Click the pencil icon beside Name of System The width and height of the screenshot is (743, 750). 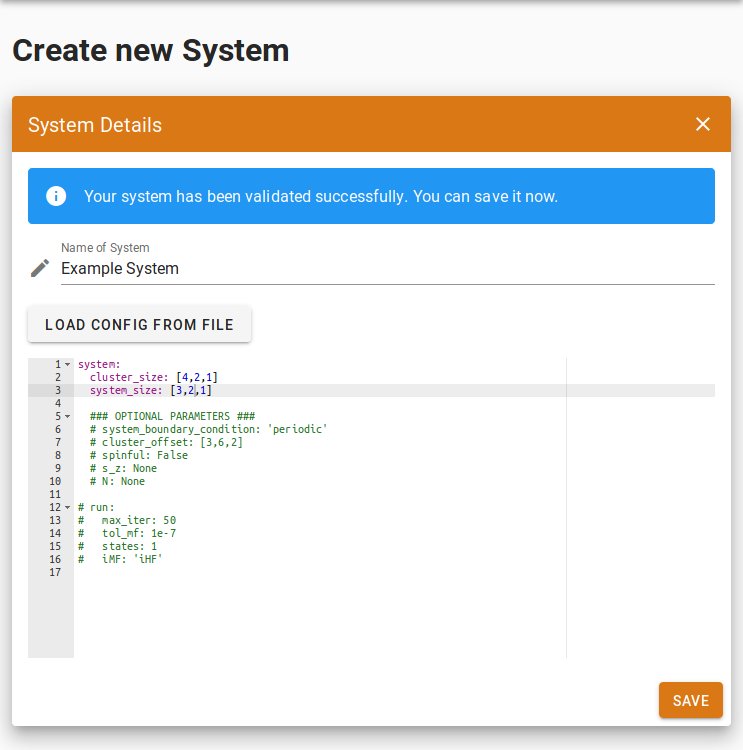tap(40, 268)
